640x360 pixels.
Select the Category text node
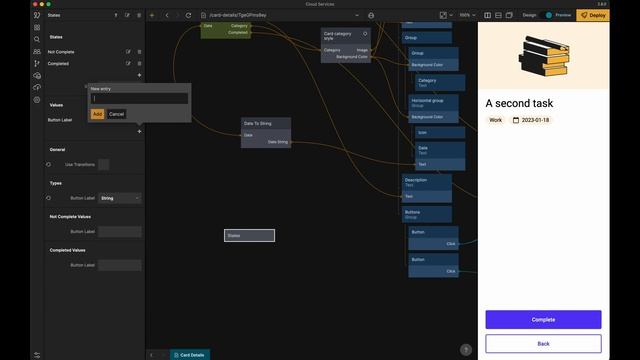(440, 82)
